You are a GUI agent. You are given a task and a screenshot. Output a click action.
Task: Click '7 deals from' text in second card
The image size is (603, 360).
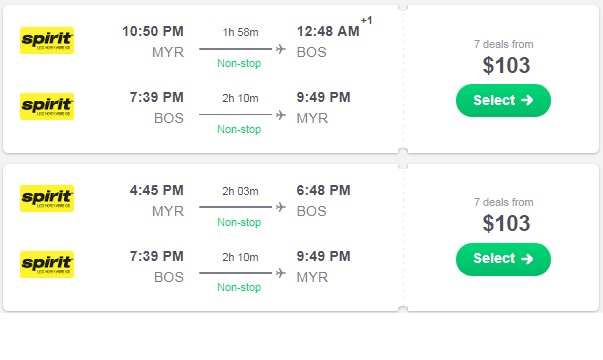tap(503, 202)
